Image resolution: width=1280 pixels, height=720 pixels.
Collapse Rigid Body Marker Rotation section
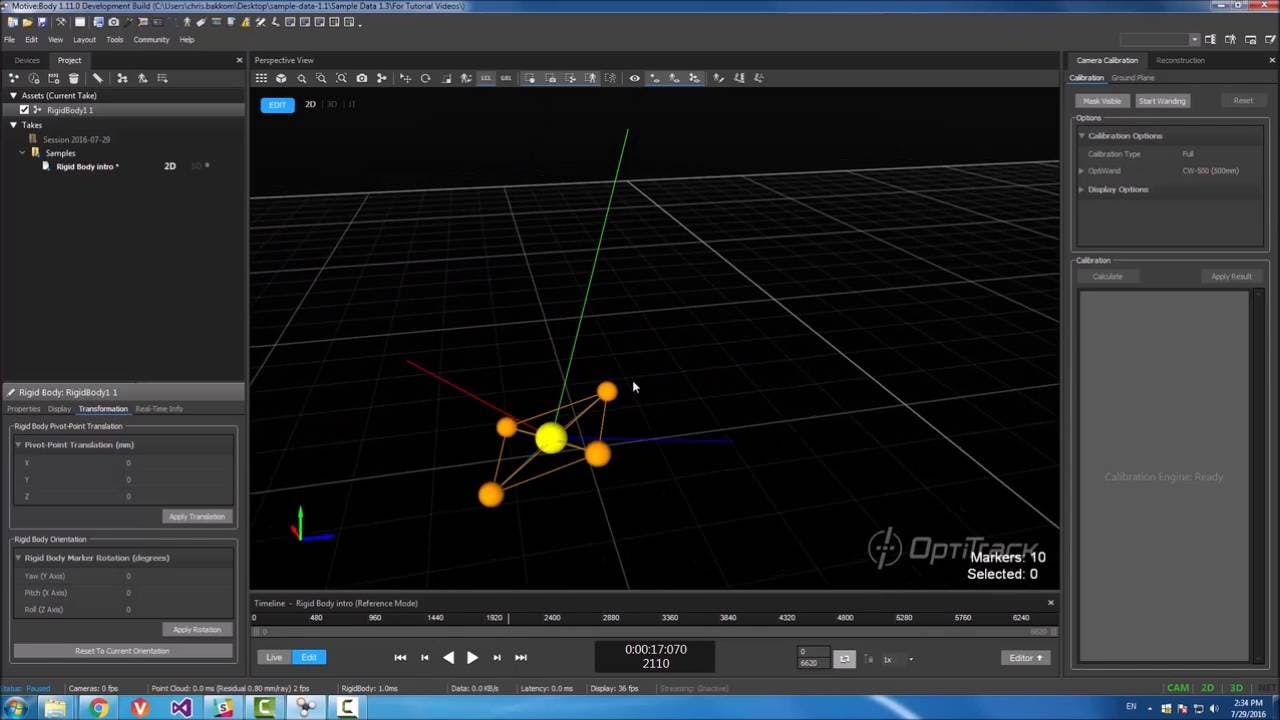tap(18, 558)
